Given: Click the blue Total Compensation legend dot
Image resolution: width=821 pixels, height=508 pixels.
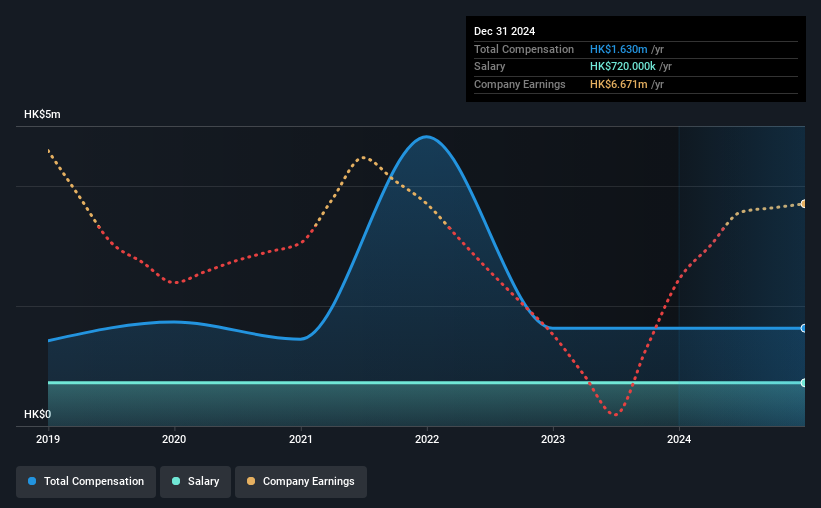Looking at the screenshot, I should [x=32, y=481].
